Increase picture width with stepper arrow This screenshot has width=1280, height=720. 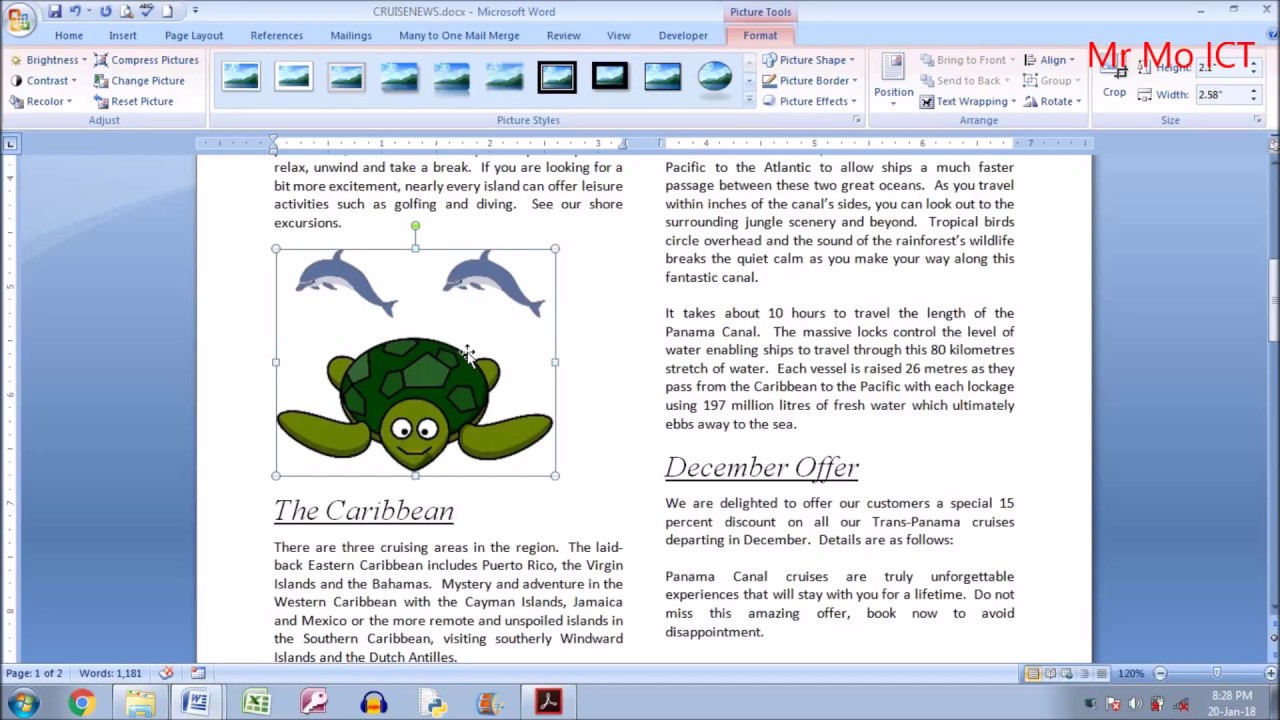[1253, 90]
